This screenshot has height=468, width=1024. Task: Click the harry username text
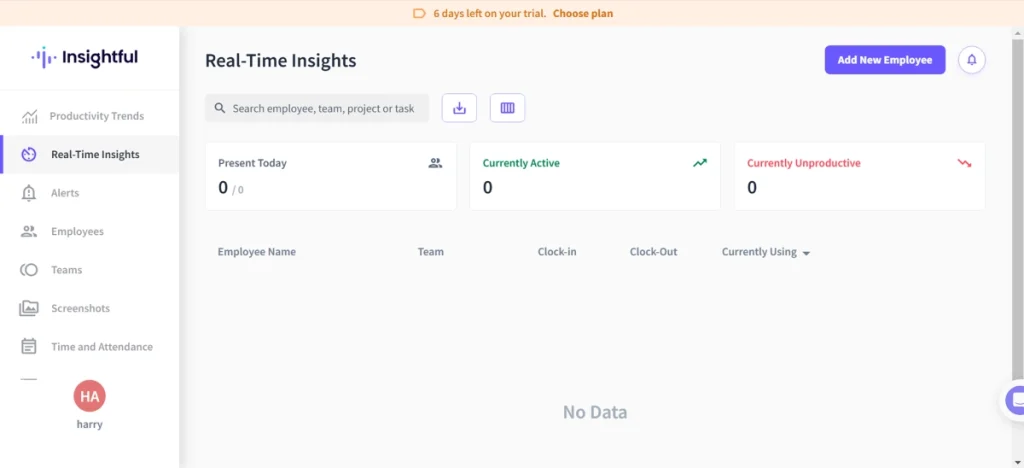(89, 424)
